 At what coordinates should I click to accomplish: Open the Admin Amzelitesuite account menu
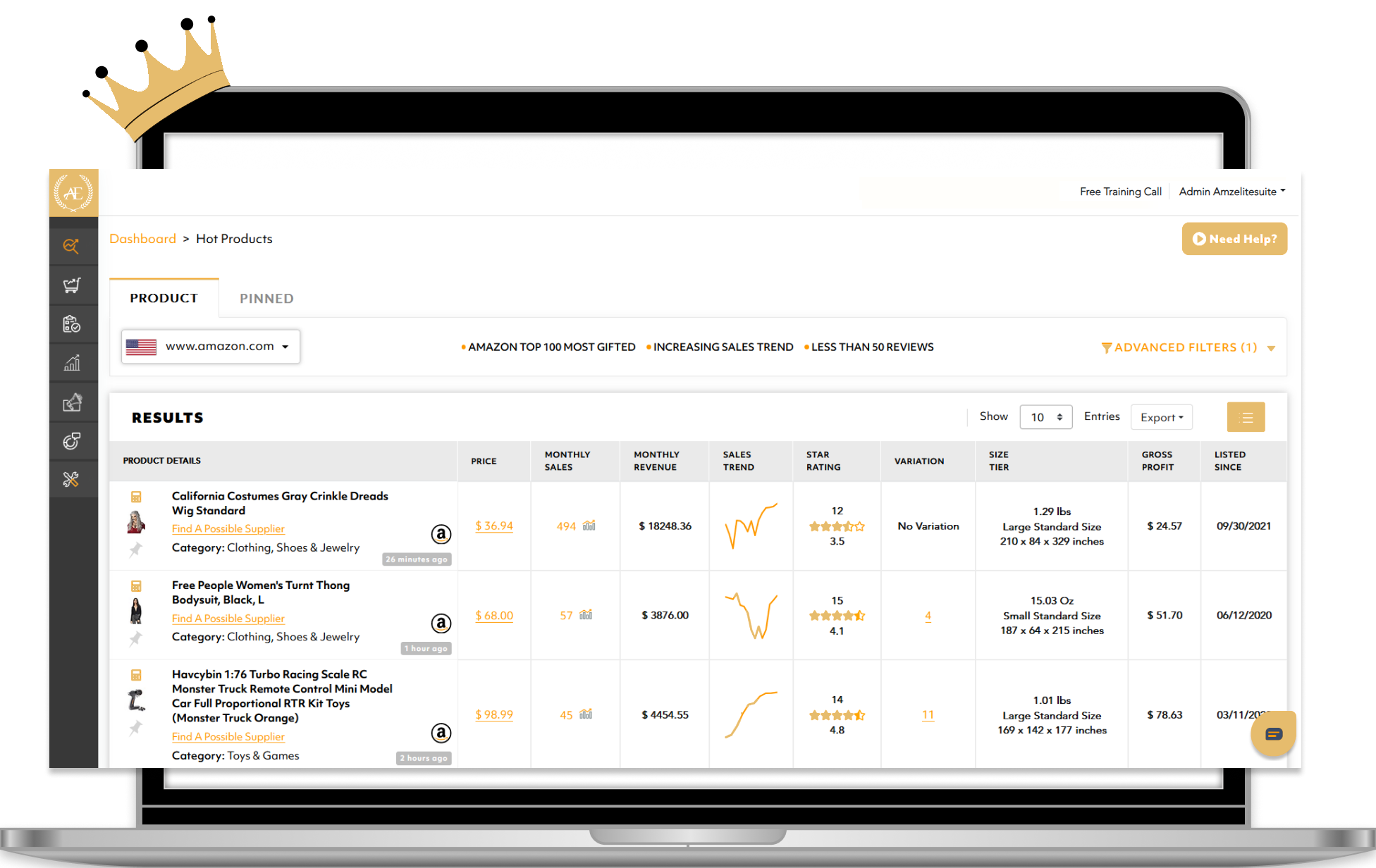[x=1232, y=192]
